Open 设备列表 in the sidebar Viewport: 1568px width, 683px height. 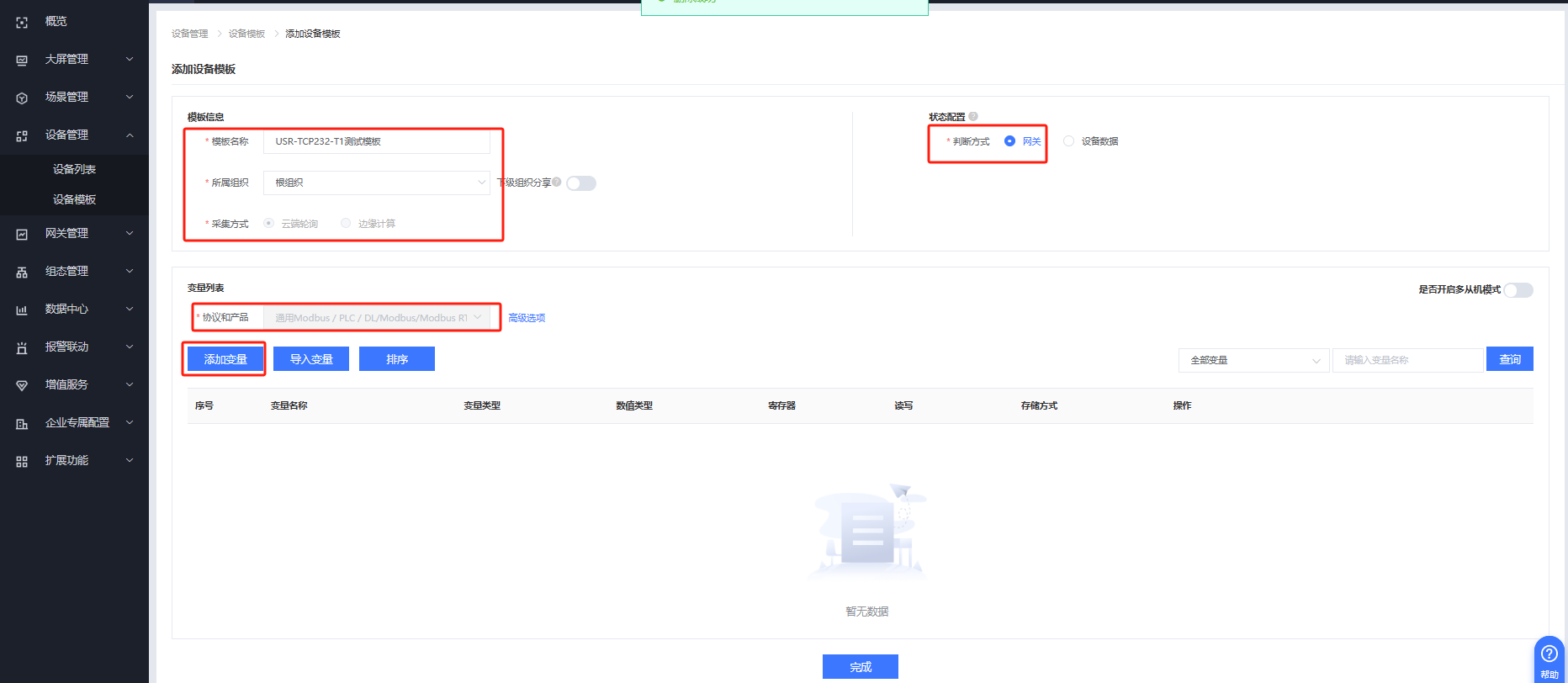point(74,169)
